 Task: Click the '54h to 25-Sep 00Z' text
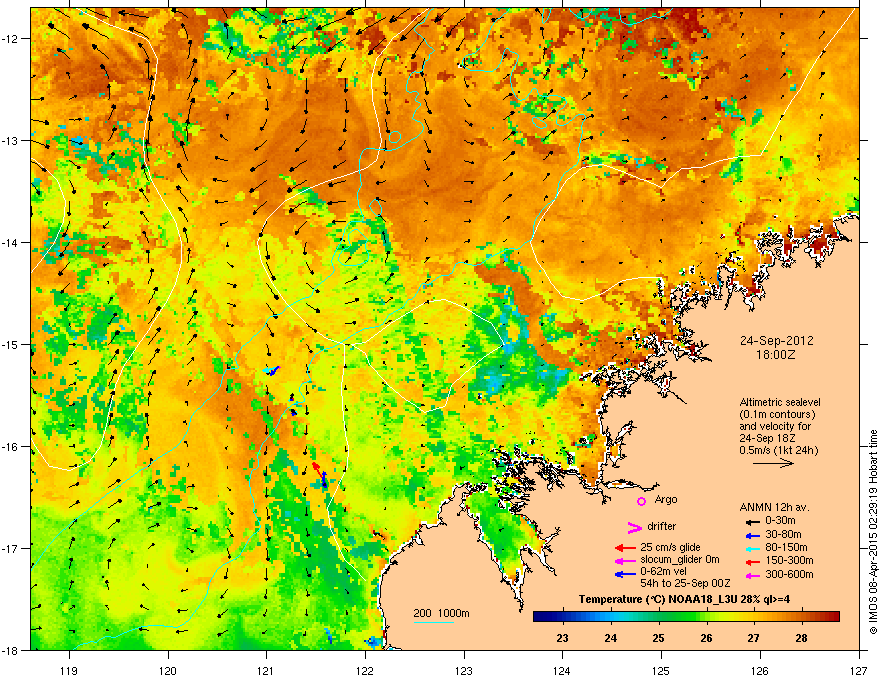(x=685, y=584)
